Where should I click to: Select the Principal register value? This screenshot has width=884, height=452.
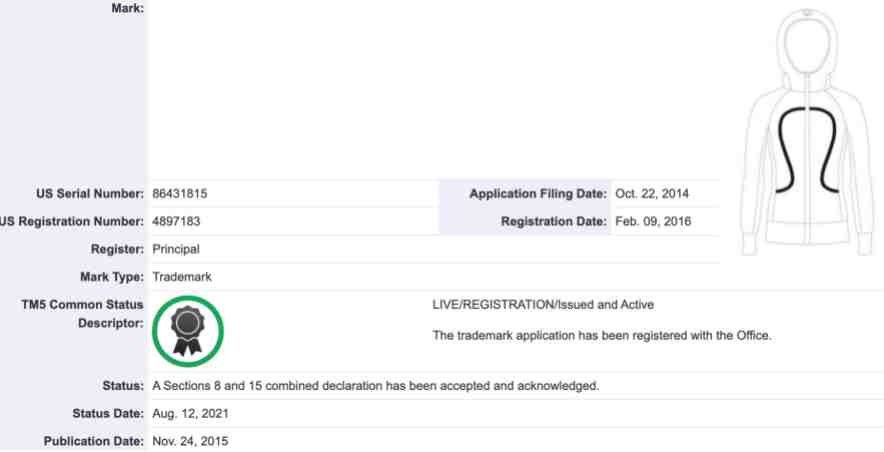coord(176,249)
